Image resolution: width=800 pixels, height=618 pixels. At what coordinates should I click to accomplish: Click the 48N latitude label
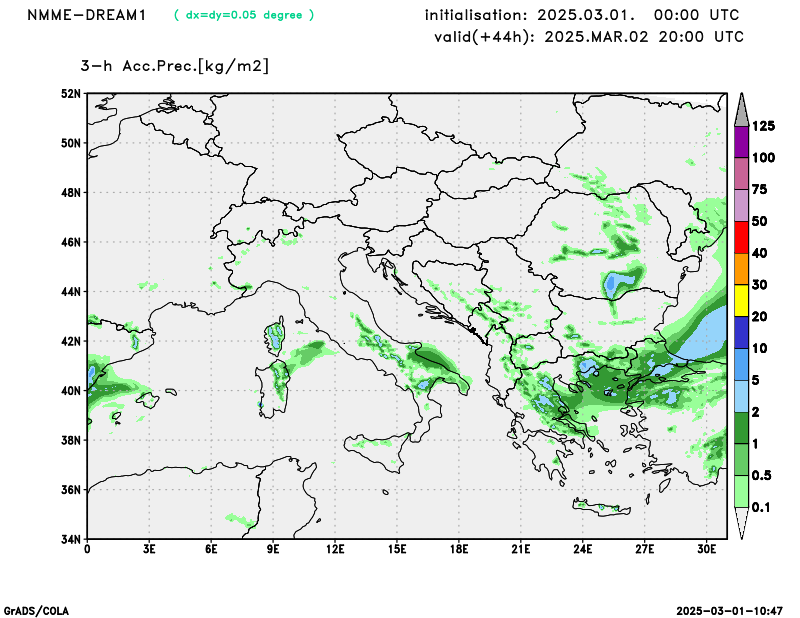click(71, 193)
